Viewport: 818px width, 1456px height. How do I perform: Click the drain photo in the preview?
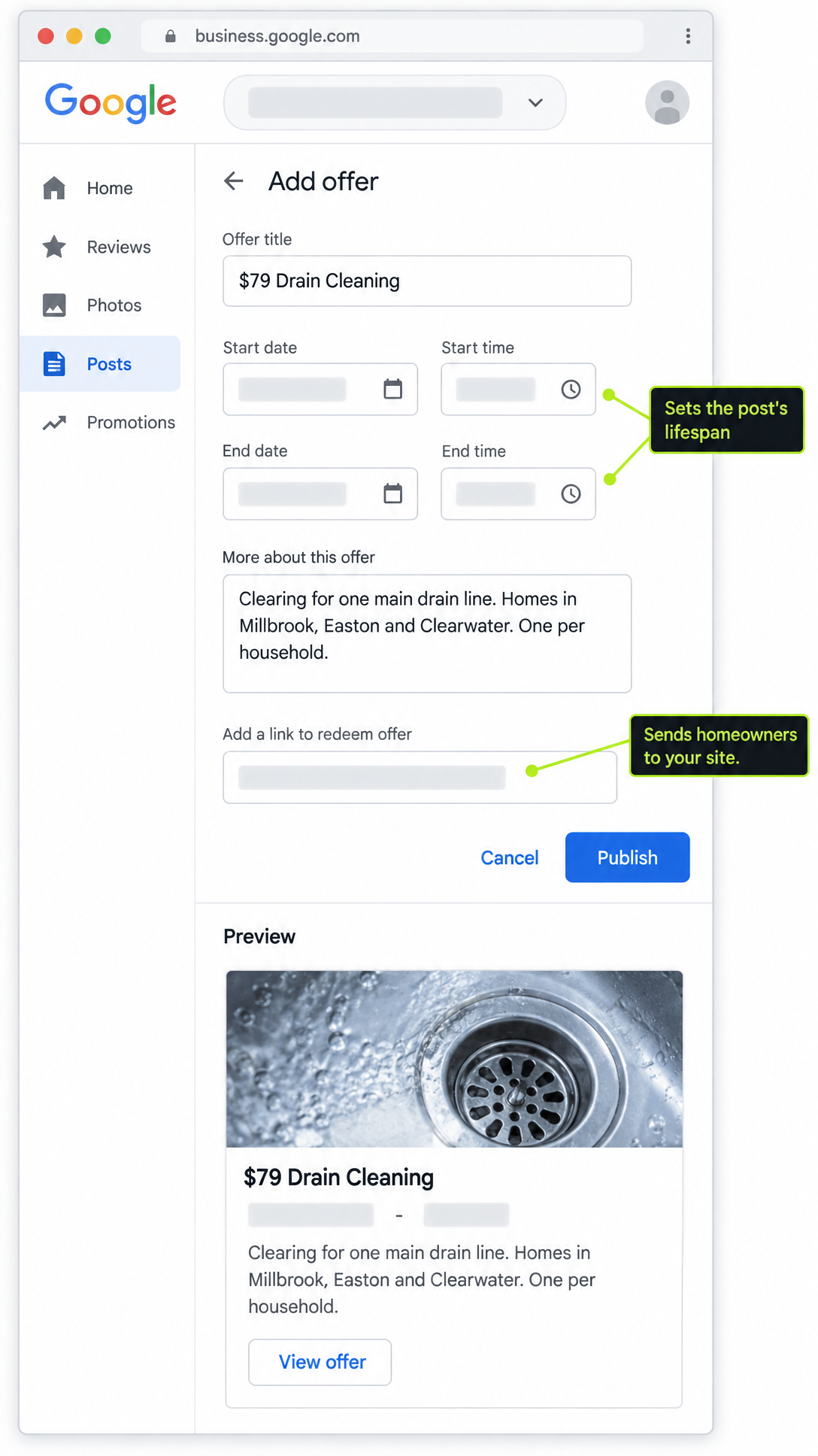pos(454,1059)
